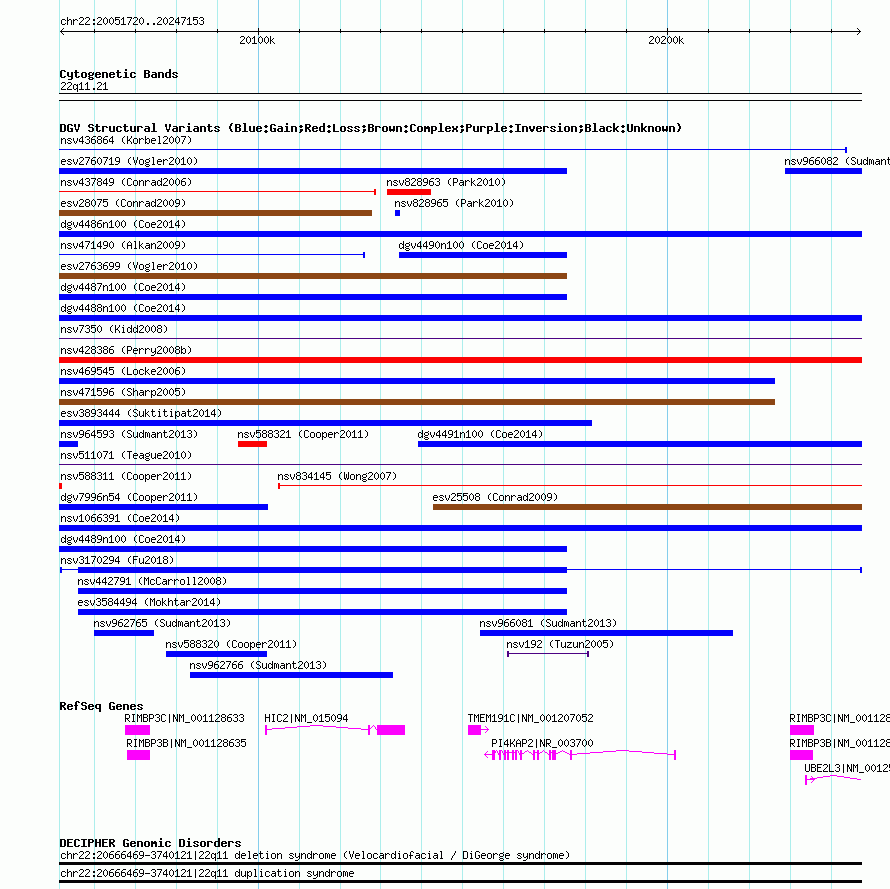This screenshot has height=889, width=890.
Task: Click the 22q11.21 band label
Action: [x=84, y=86]
